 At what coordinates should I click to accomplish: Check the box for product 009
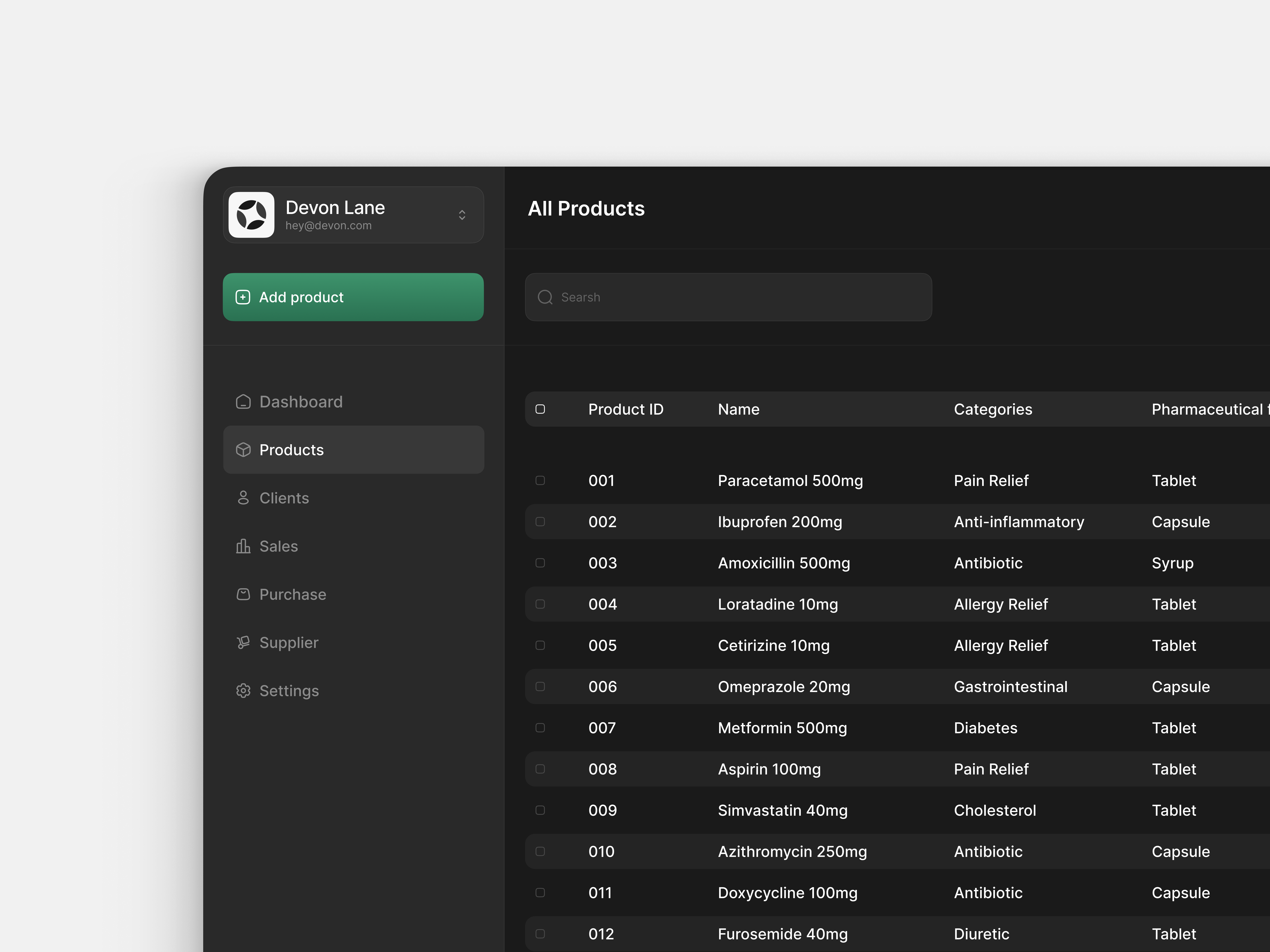pyautogui.click(x=540, y=810)
